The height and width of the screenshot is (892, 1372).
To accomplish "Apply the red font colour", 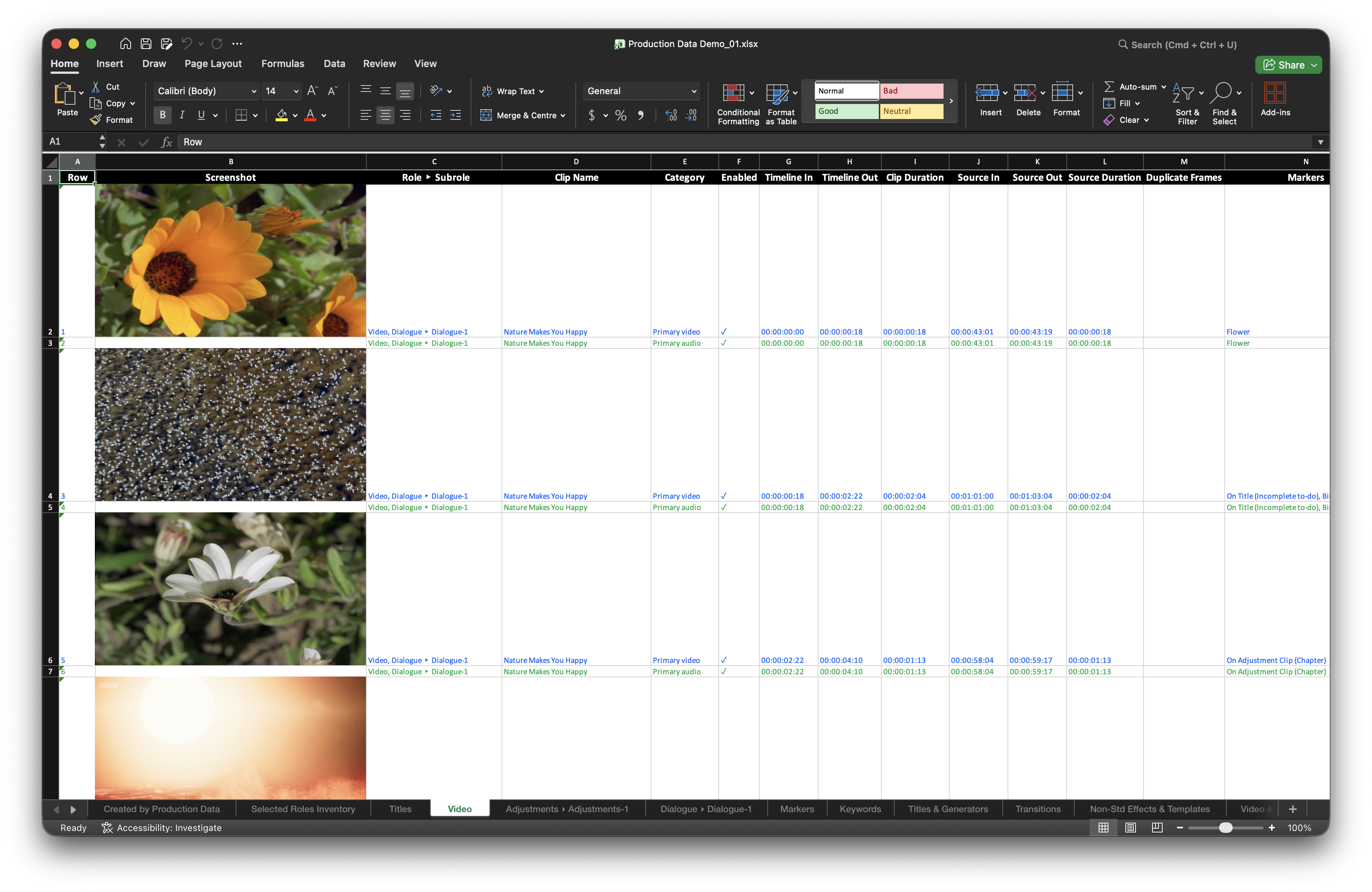I will [x=311, y=115].
